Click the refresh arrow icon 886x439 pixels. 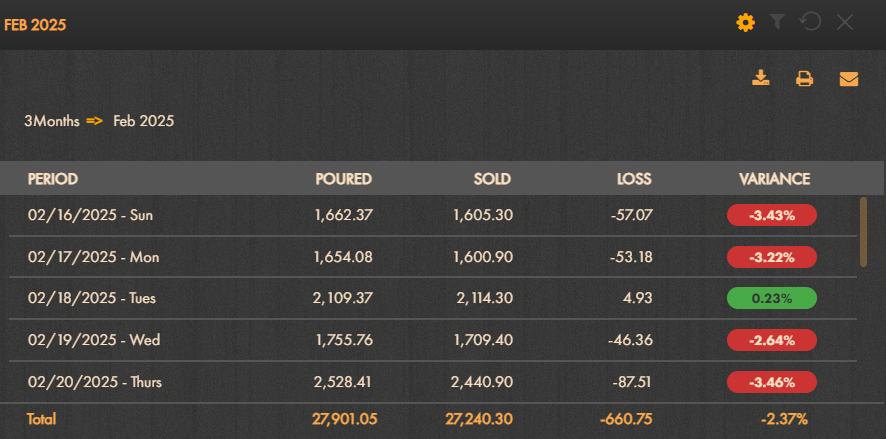[x=810, y=22]
